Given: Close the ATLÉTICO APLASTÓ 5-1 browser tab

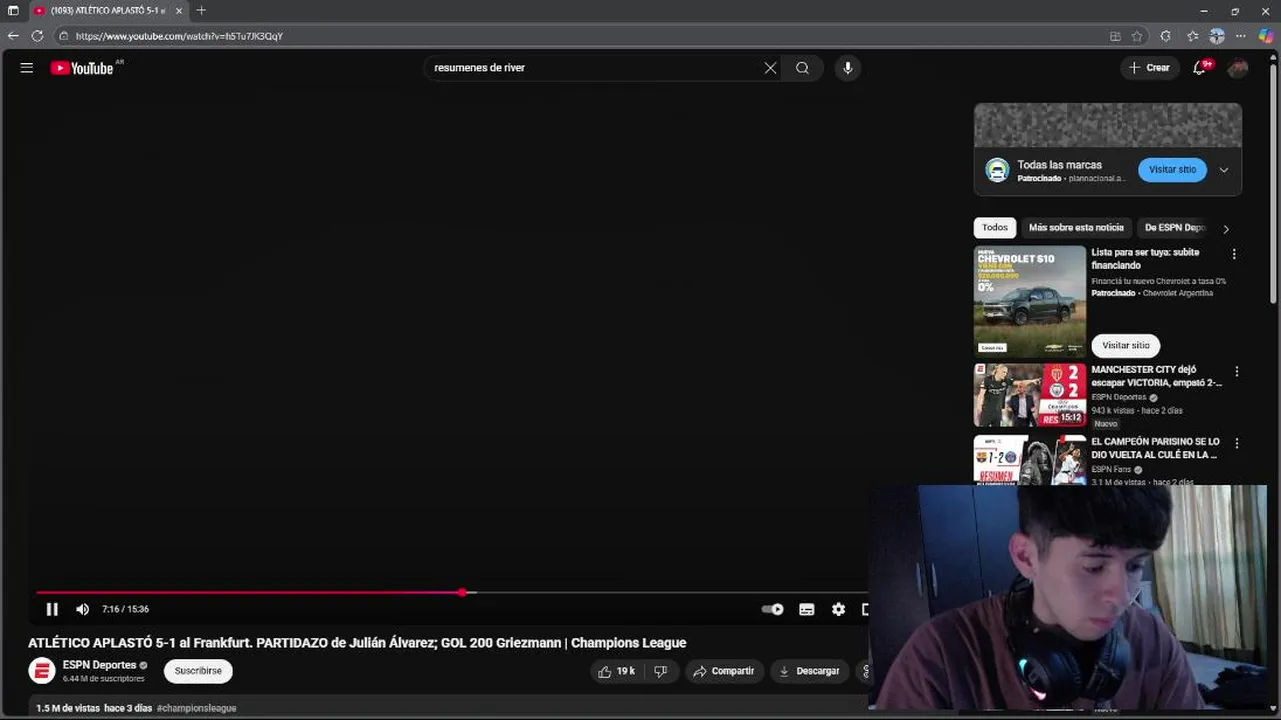Looking at the screenshot, I should point(179,10).
